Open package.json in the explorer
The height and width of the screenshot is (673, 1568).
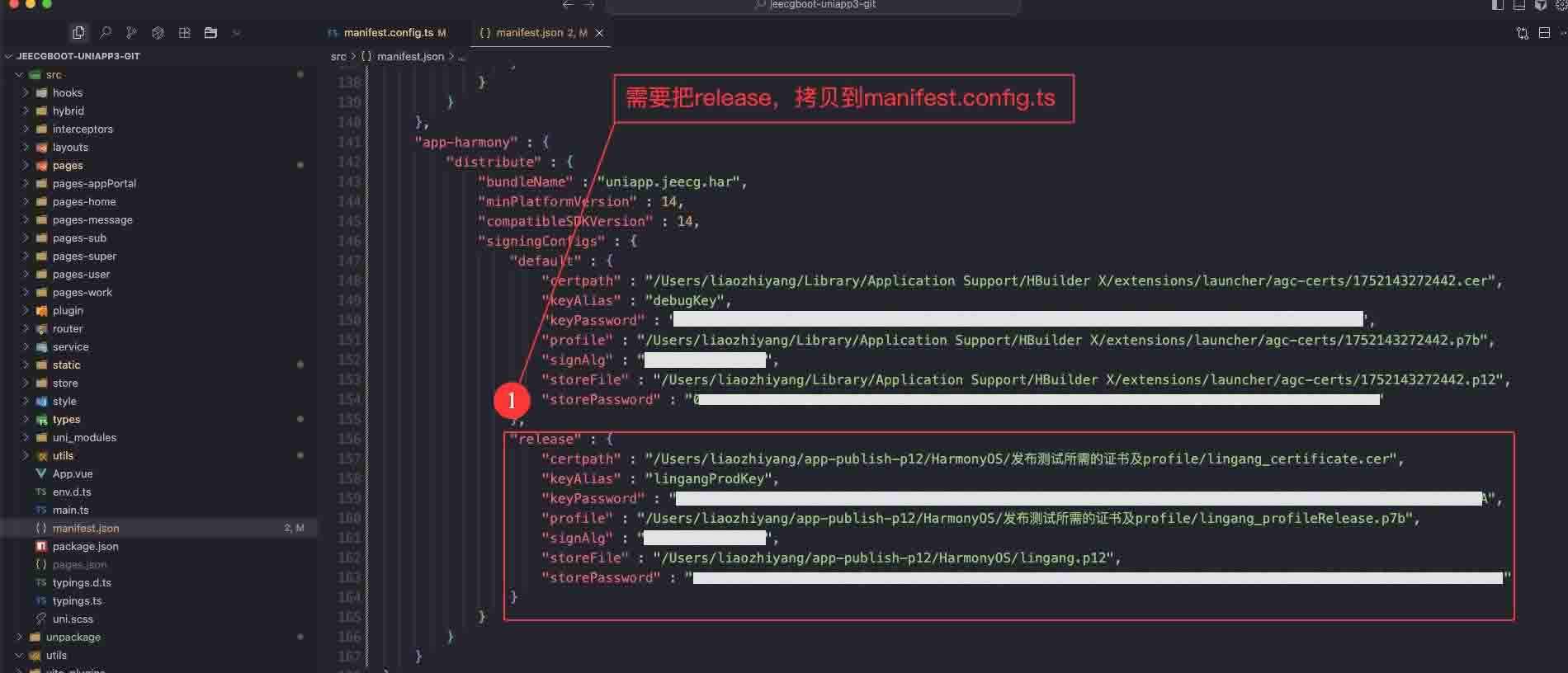pos(85,547)
